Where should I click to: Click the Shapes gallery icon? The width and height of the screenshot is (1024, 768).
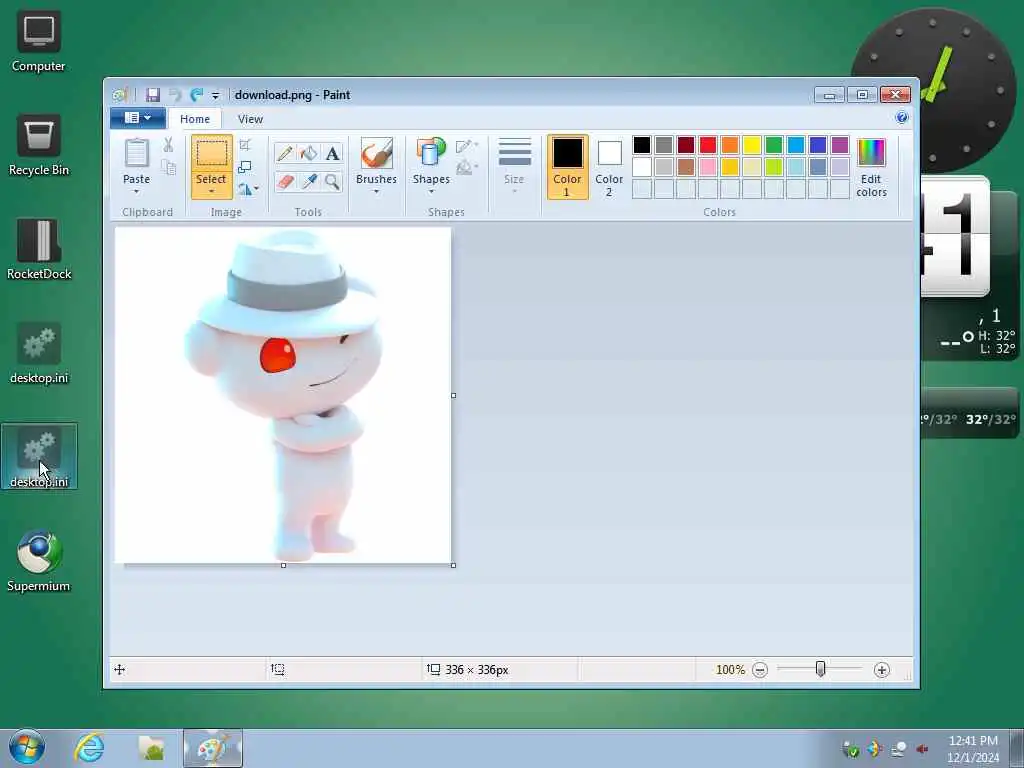click(x=431, y=153)
